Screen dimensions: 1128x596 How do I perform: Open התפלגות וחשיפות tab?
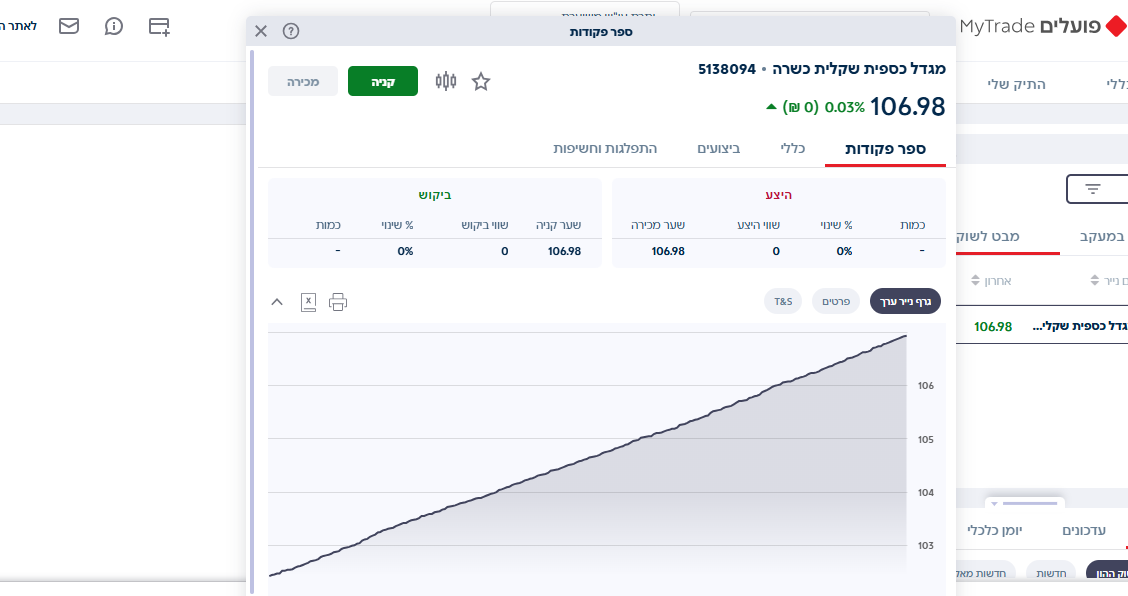coord(605,148)
